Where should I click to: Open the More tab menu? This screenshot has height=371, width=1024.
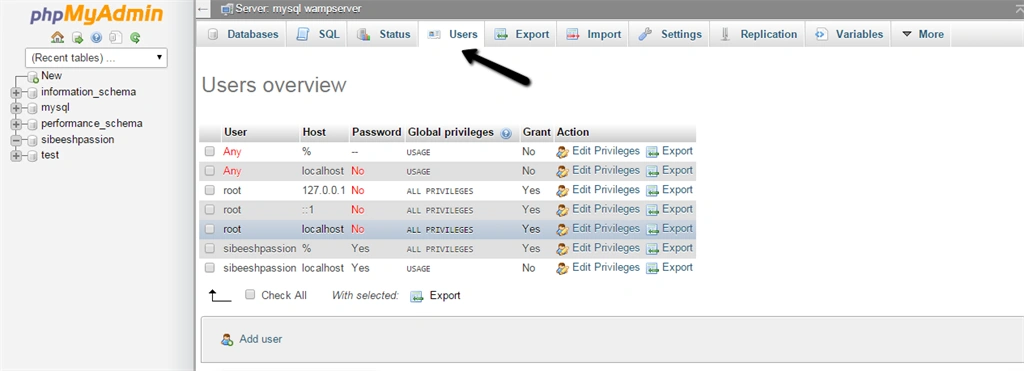922,35
